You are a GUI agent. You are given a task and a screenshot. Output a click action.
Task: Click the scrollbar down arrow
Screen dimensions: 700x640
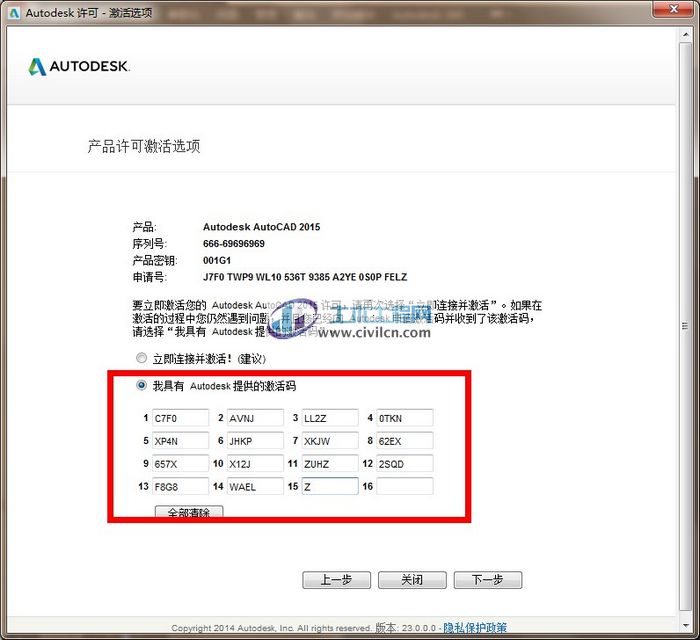(x=685, y=625)
